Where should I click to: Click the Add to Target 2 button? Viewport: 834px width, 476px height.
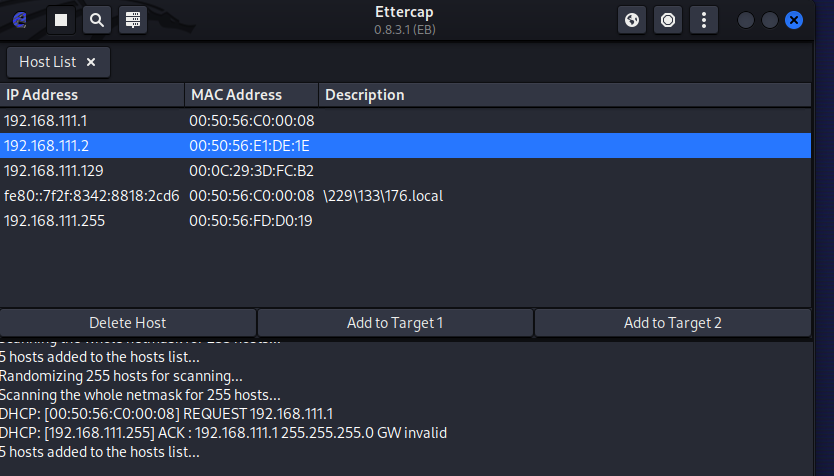point(672,323)
